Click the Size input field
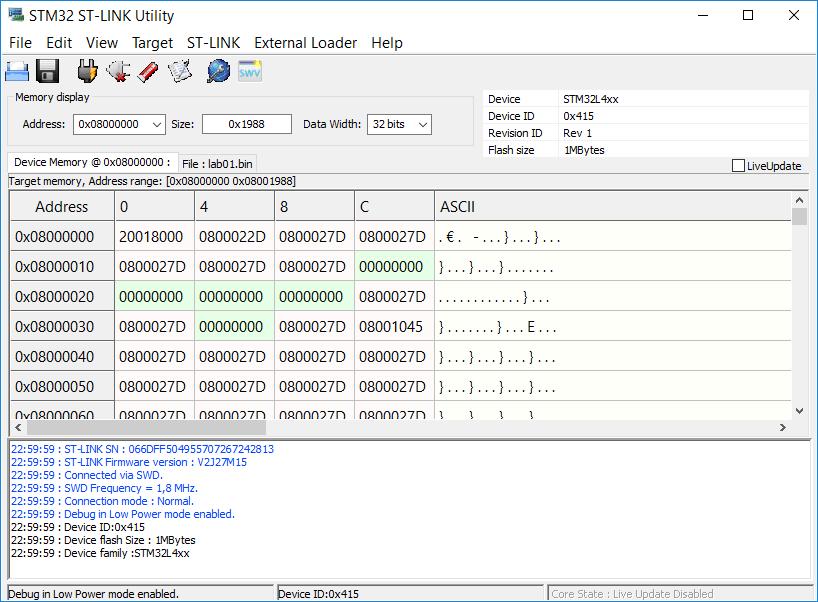This screenshot has height=602, width=818. pyautogui.click(x=247, y=124)
